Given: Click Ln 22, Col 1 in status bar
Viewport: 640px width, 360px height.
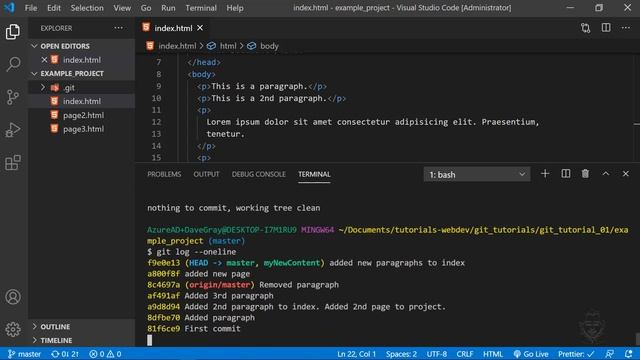Looking at the screenshot, I should 356,354.
